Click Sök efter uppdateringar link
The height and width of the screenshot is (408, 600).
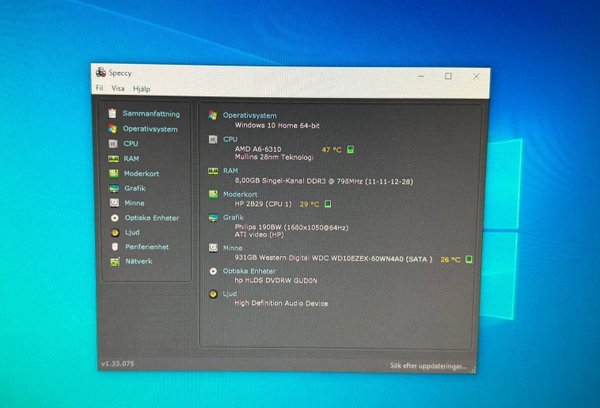(429, 366)
